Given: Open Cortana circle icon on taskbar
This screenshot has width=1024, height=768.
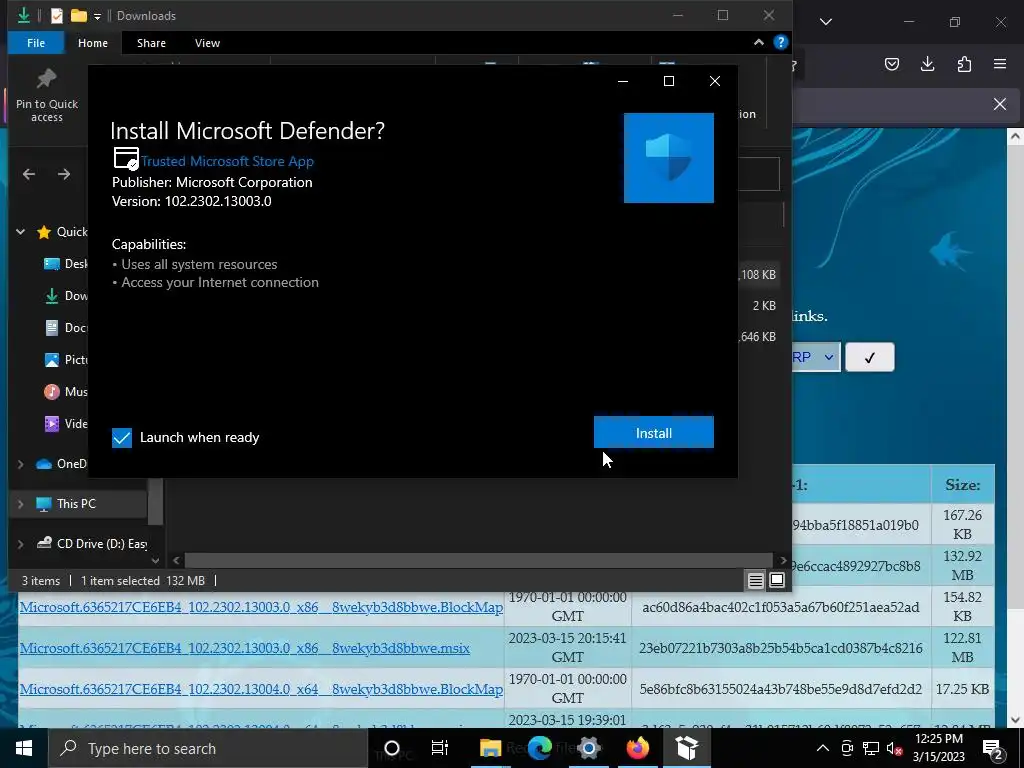Looking at the screenshot, I should (392, 748).
